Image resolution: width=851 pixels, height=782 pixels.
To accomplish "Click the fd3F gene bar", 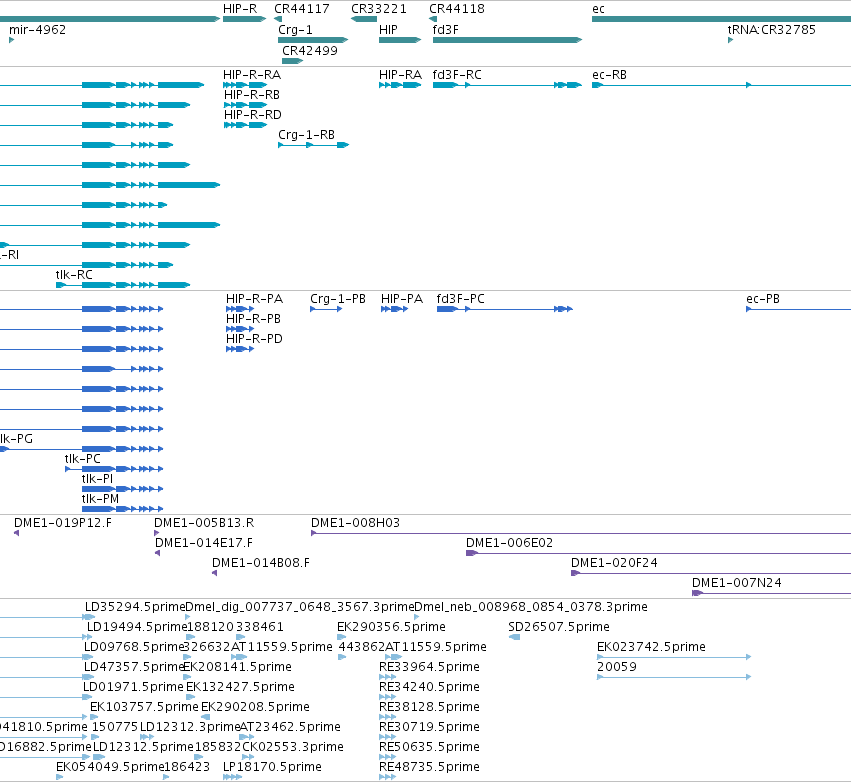I will tap(507, 40).
